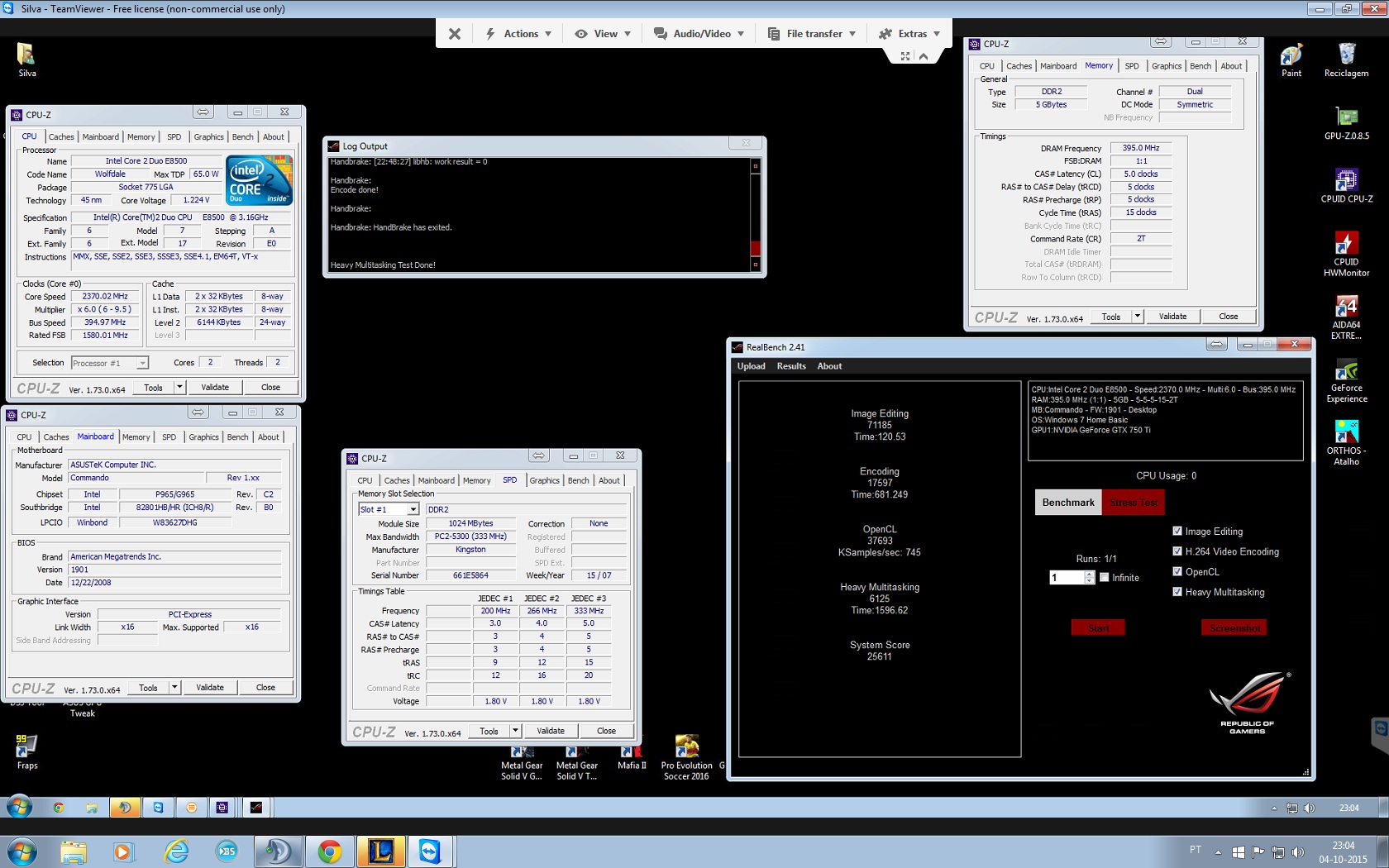Expand Tools arrow in CPU-Z SPD window
The width and height of the screenshot is (1389, 868).
[x=515, y=731]
